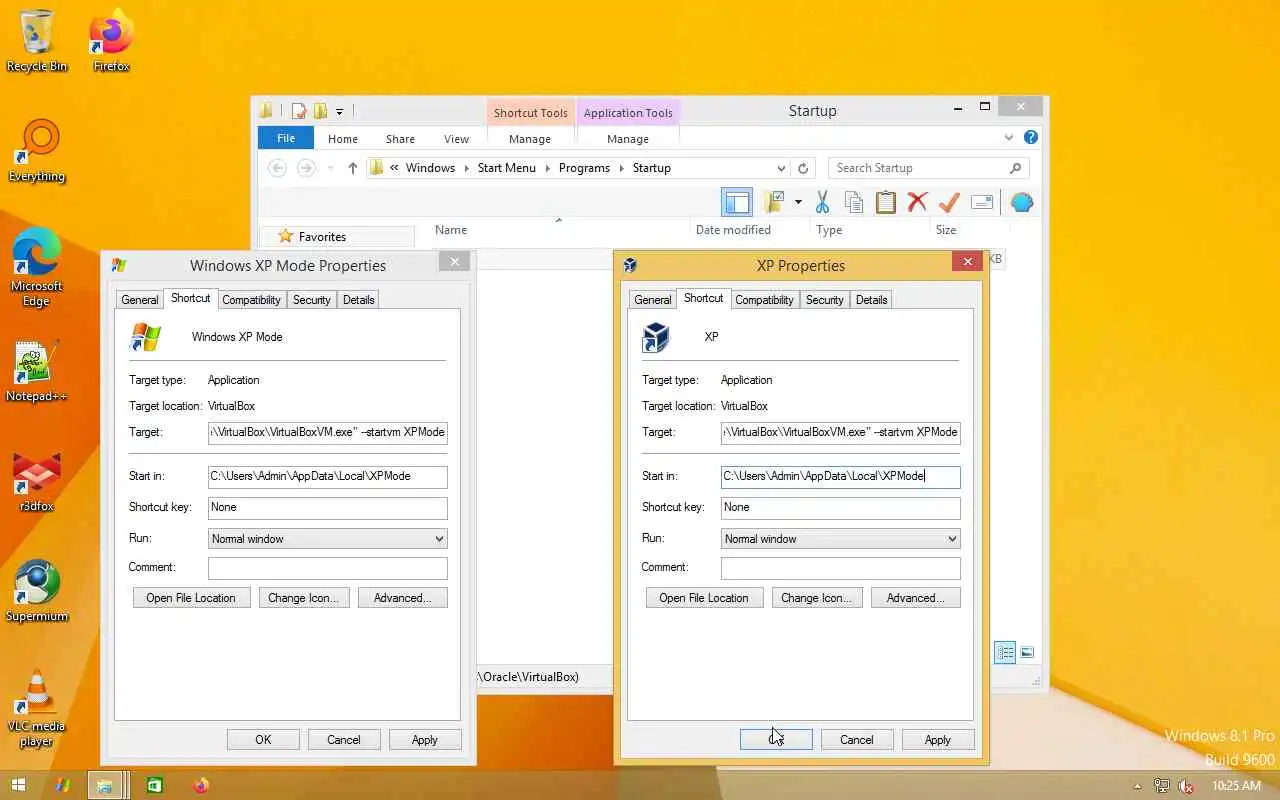The image size is (1280, 800).
Task: Show hidden tray icons arrow
Action: [1136, 786]
